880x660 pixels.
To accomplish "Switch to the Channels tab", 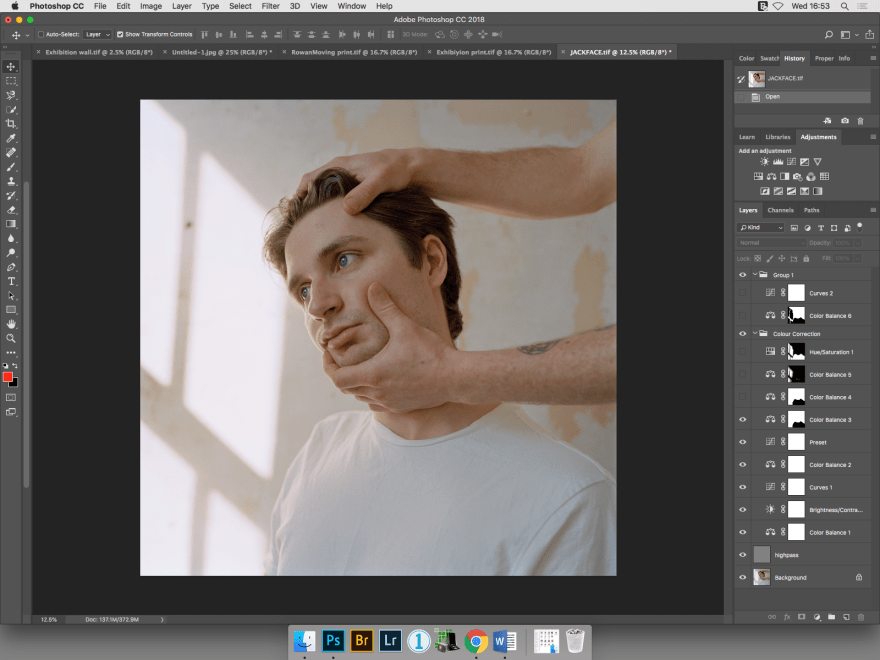I will (780, 210).
